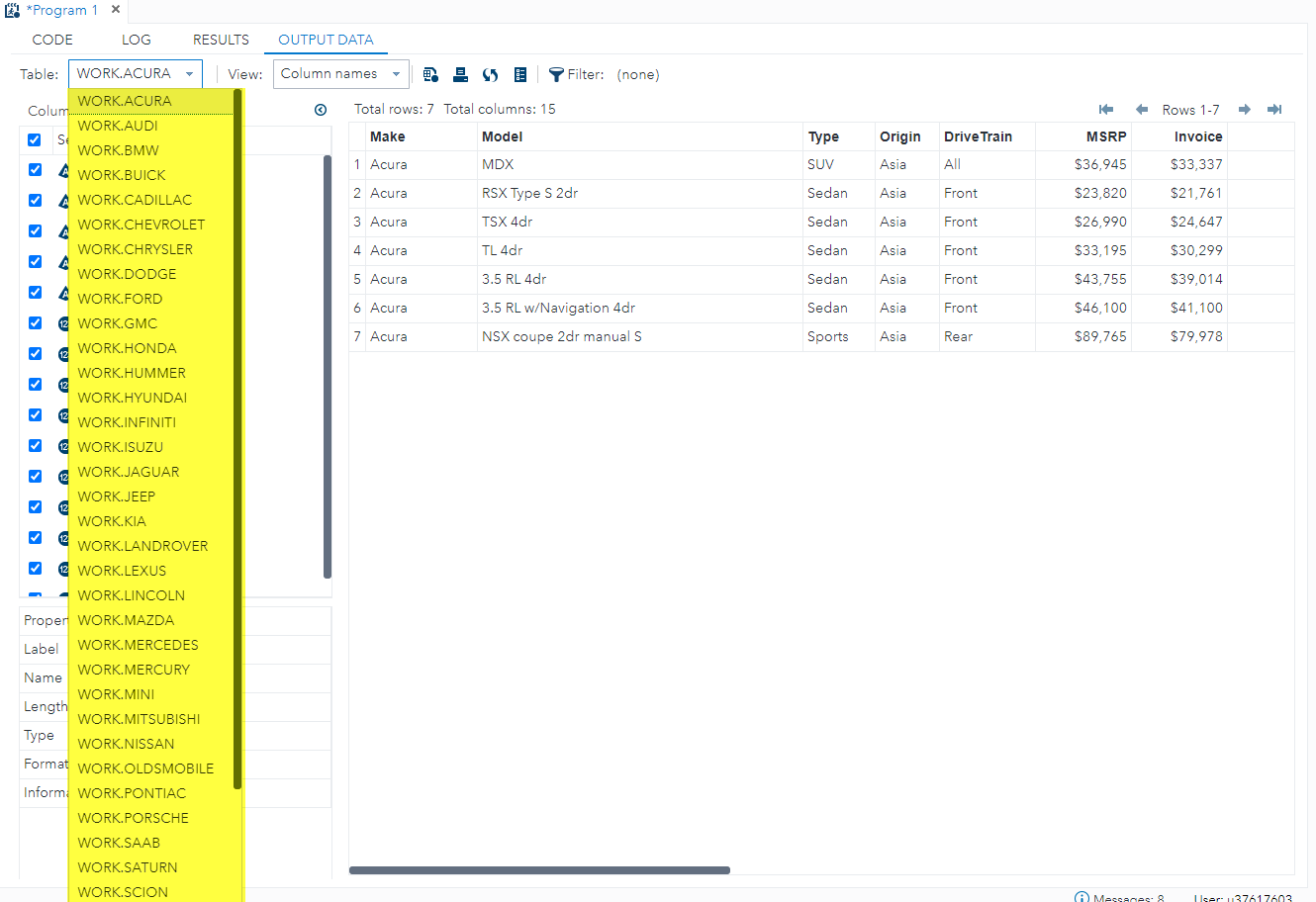1316x902 pixels.
Task: Choose WORK.MITSUBISHI table
Action: tap(151, 719)
